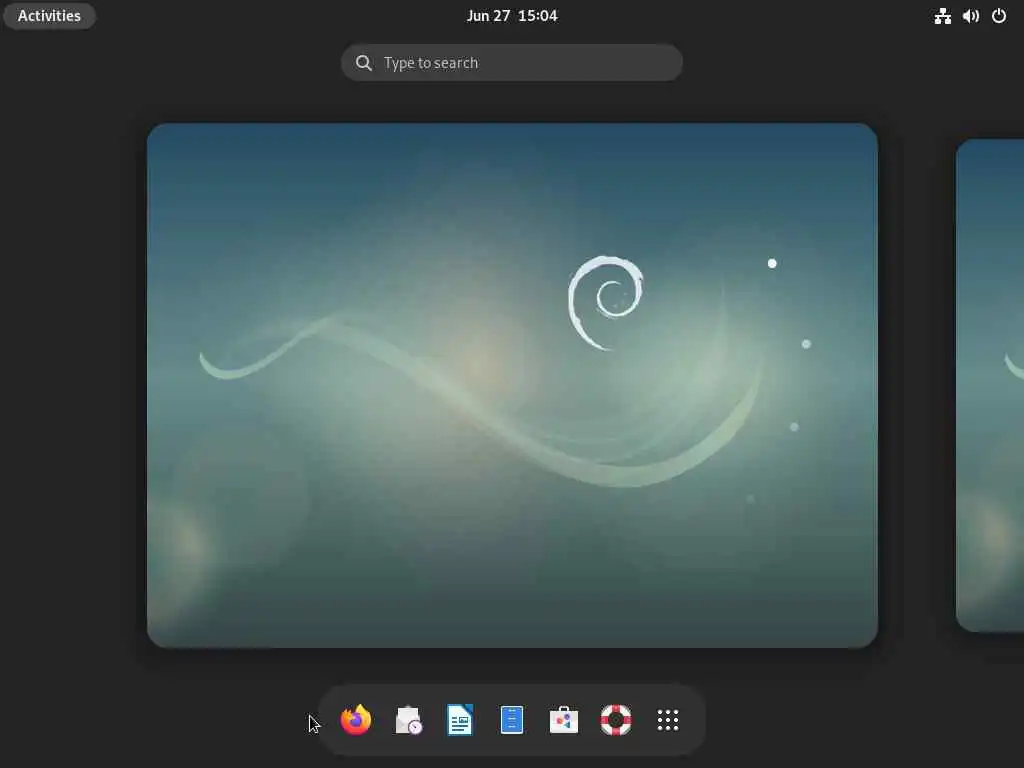Click the search magnifier icon
1024x768 pixels.
364,63
